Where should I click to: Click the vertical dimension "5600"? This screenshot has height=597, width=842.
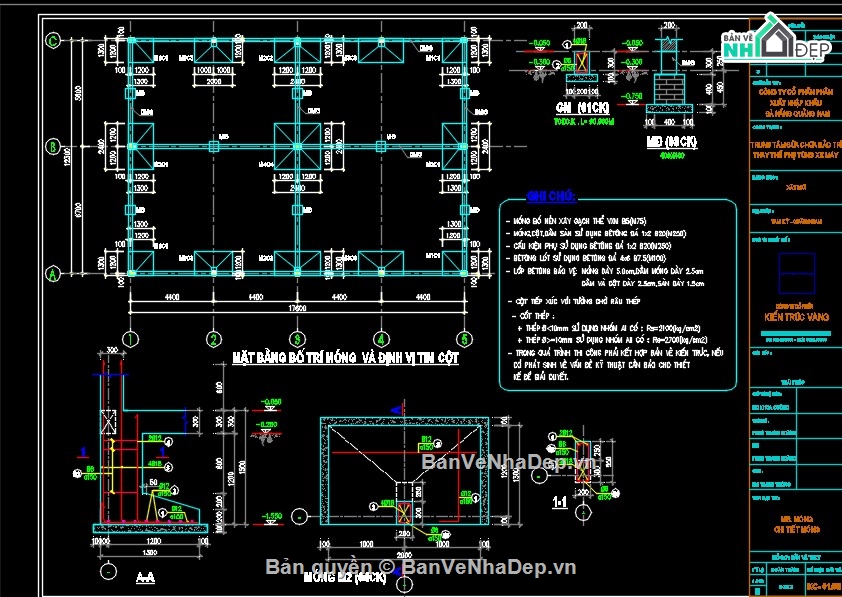tap(78, 93)
